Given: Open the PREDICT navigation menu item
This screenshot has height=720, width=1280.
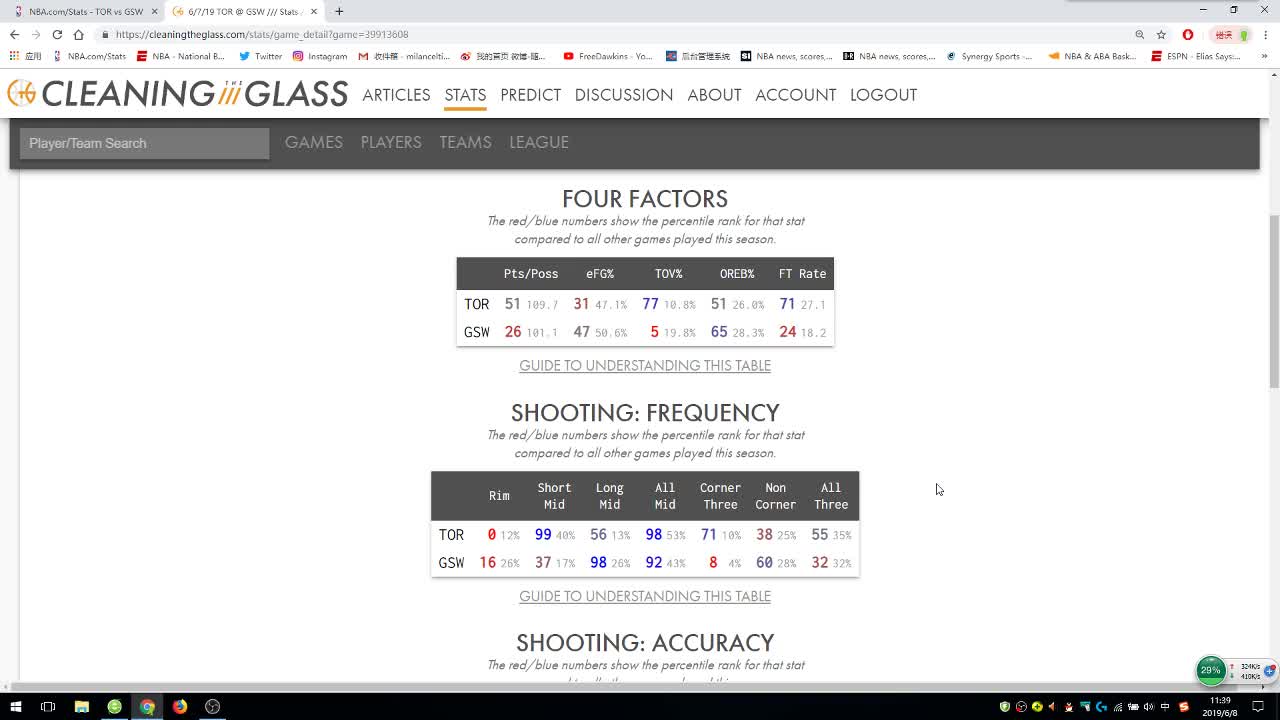Looking at the screenshot, I should (x=530, y=95).
